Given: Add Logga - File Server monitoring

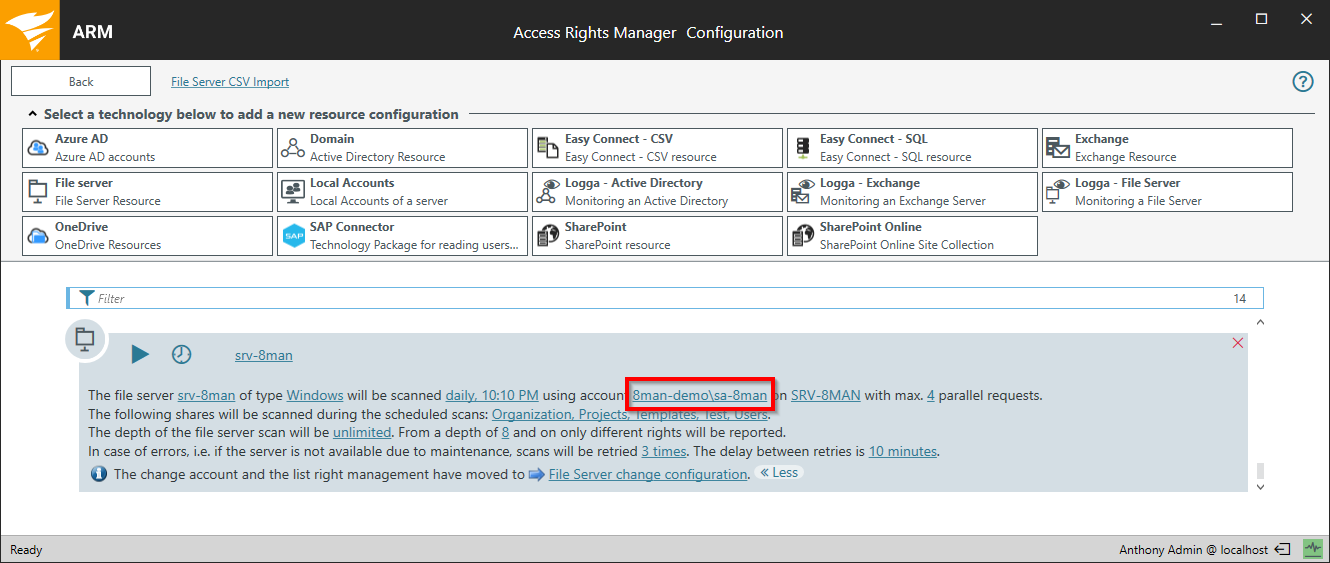Looking at the screenshot, I should [x=1167, y=192].
